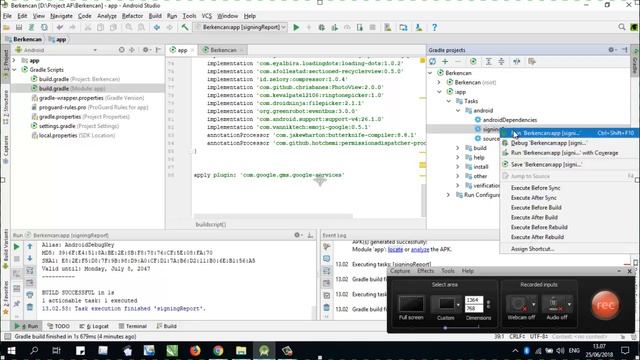Clear output with trash icon in Run panel

30,307
